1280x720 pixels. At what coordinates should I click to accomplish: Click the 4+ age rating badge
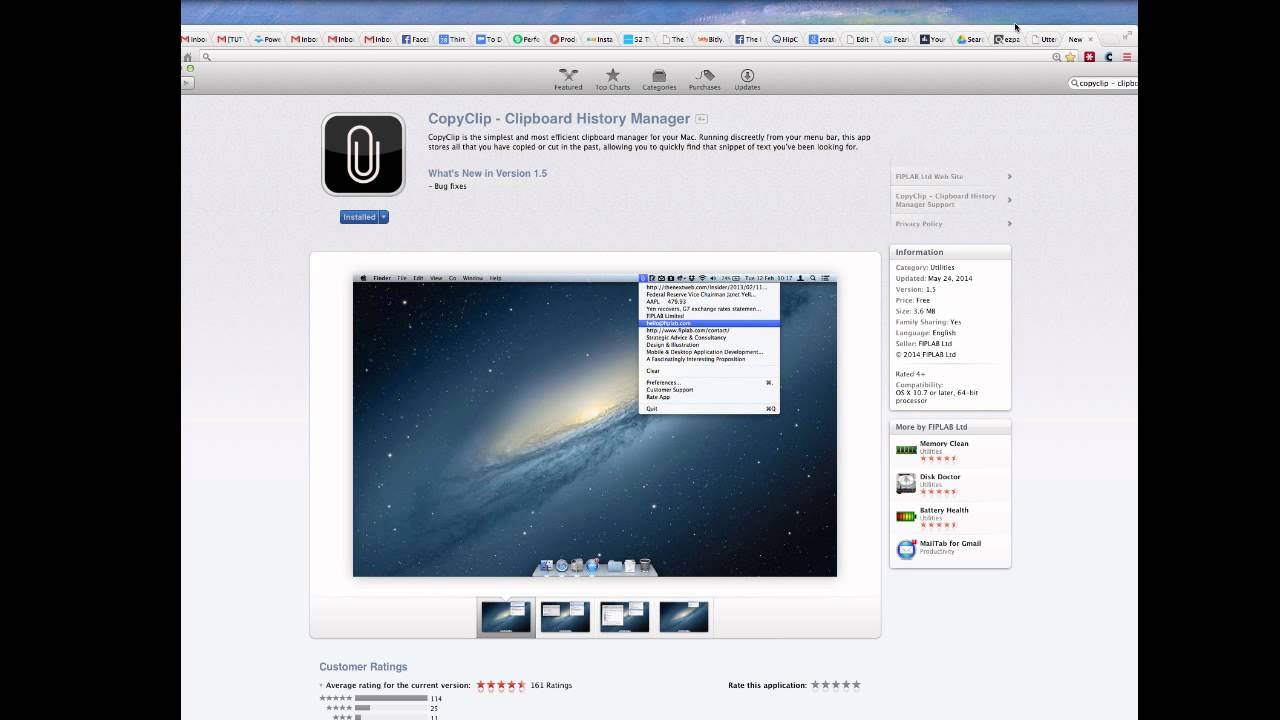pyautogui.click(x=702, y=119)
